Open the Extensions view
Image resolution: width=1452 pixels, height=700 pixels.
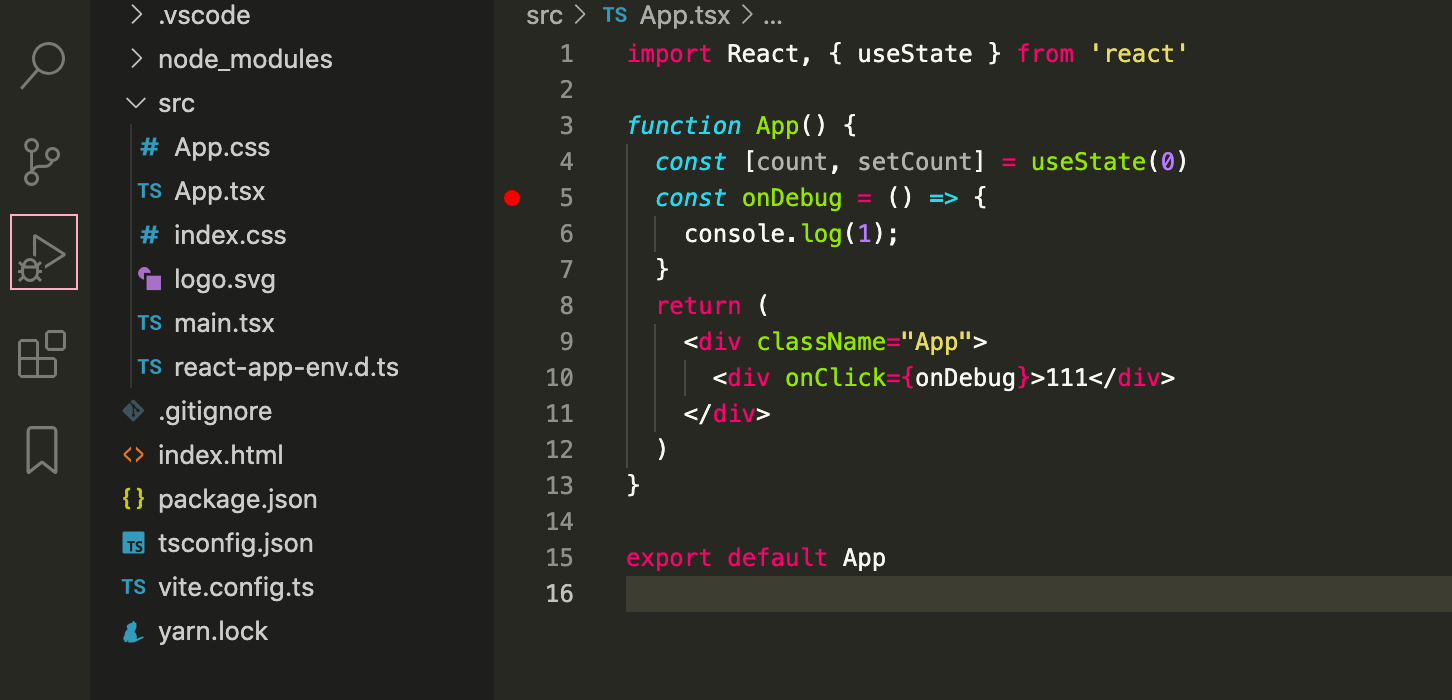[42, 354]
